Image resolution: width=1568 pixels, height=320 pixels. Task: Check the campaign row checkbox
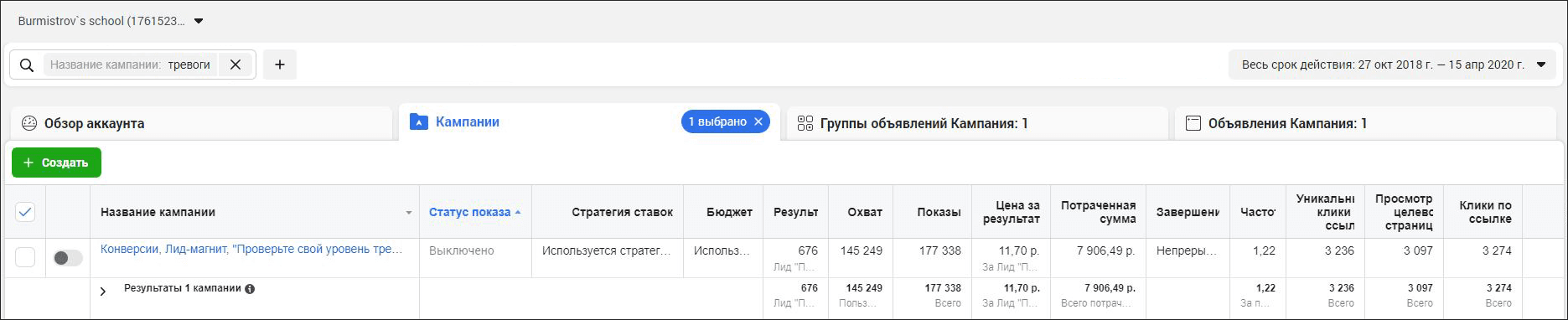tap(25, 257)
